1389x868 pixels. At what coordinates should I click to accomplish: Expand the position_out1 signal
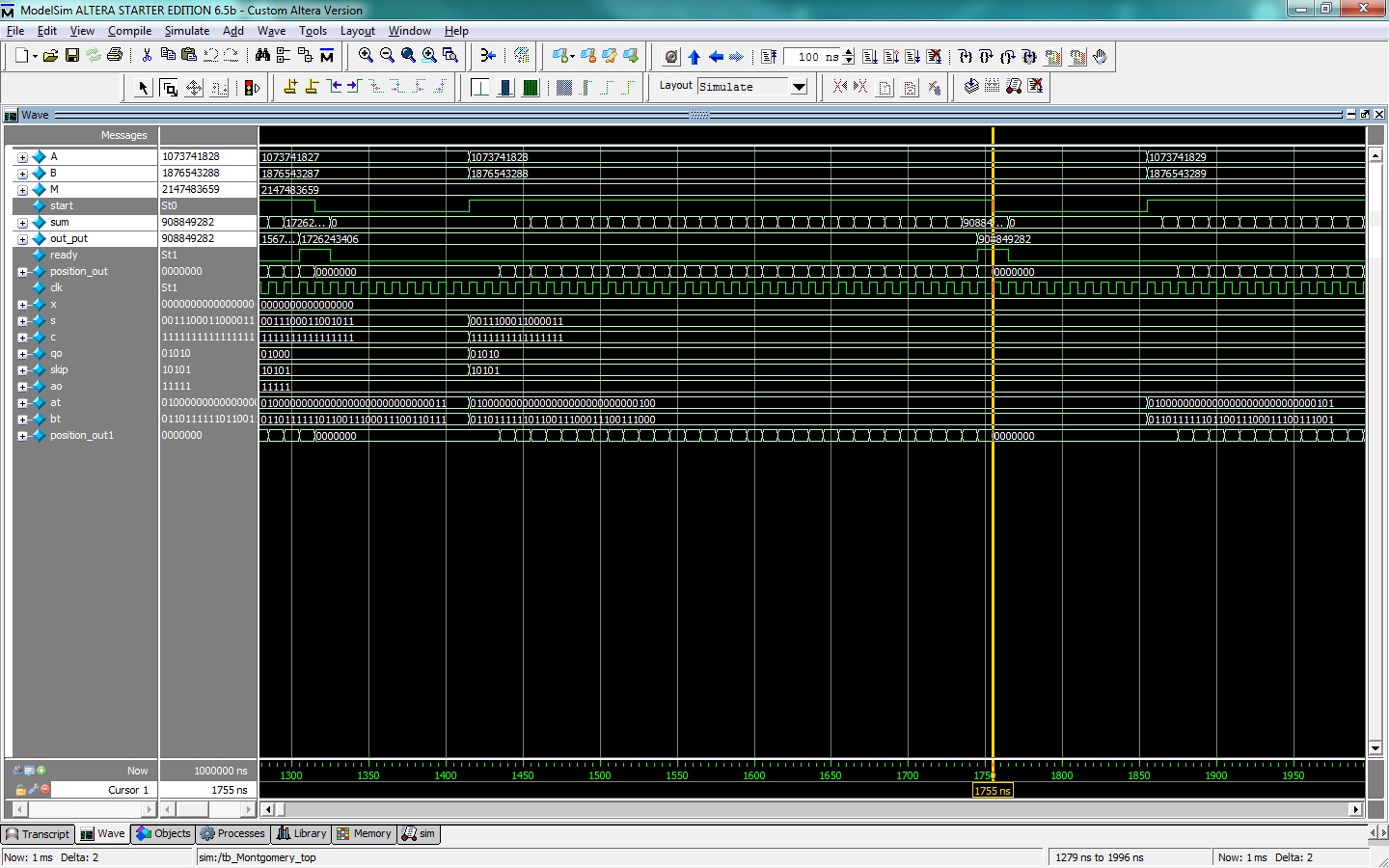point(22,436)
